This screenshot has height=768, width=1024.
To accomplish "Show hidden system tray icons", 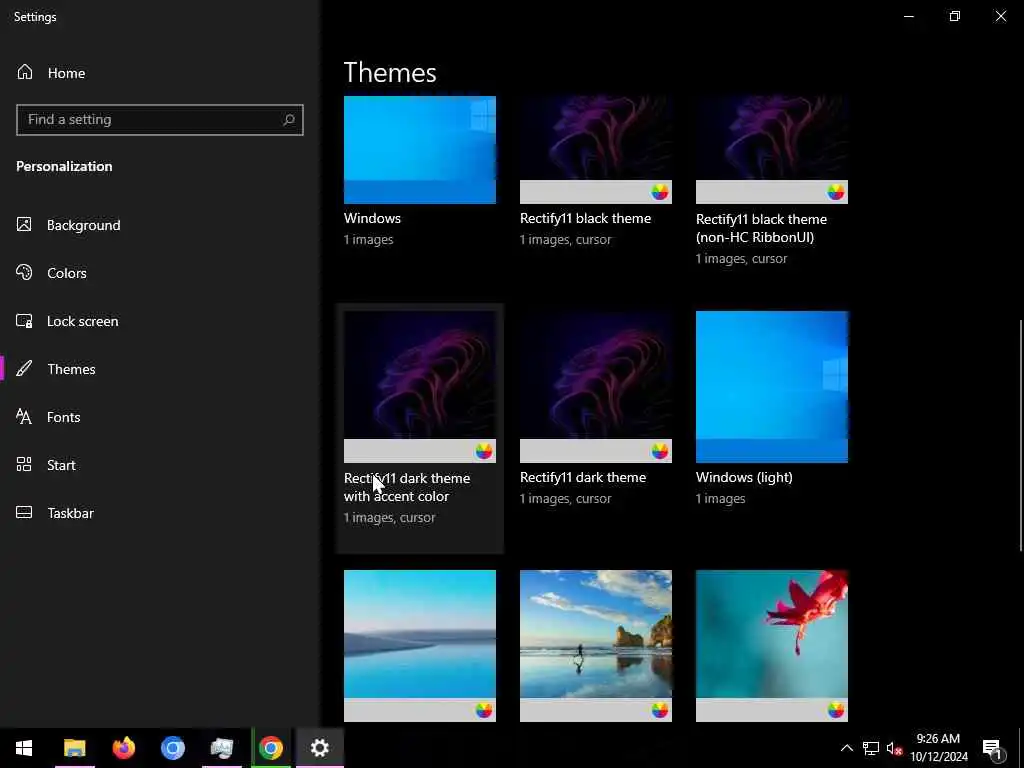I will (846, 748).
